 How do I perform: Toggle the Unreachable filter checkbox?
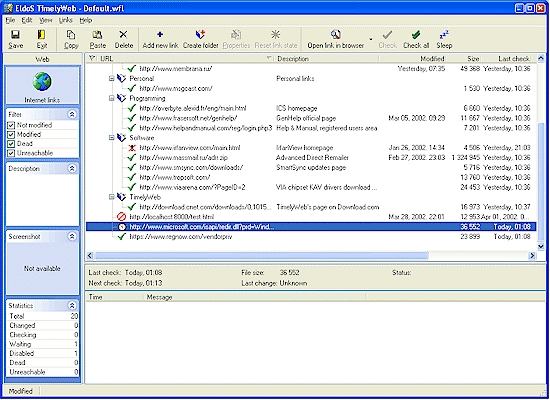click(x=11, y=153)
